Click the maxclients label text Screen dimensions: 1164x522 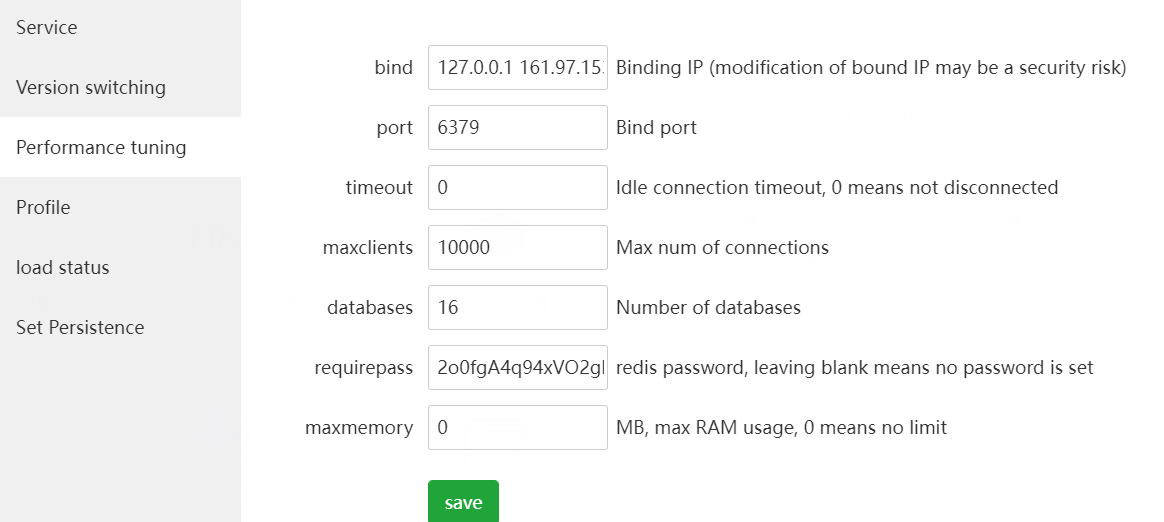click(x=367, y=248)
